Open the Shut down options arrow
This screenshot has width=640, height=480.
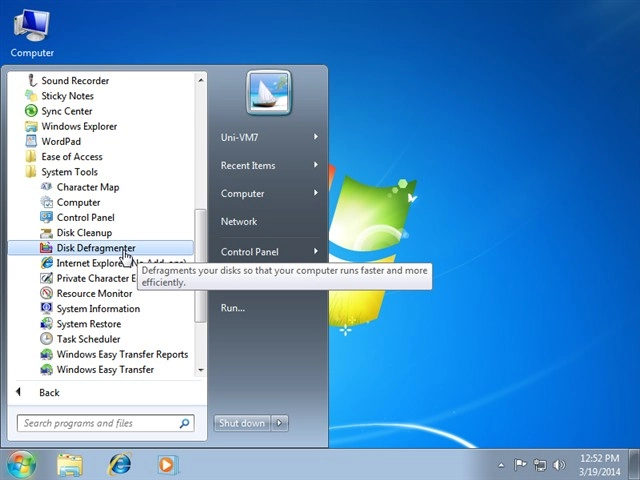(x=280, y=423)
